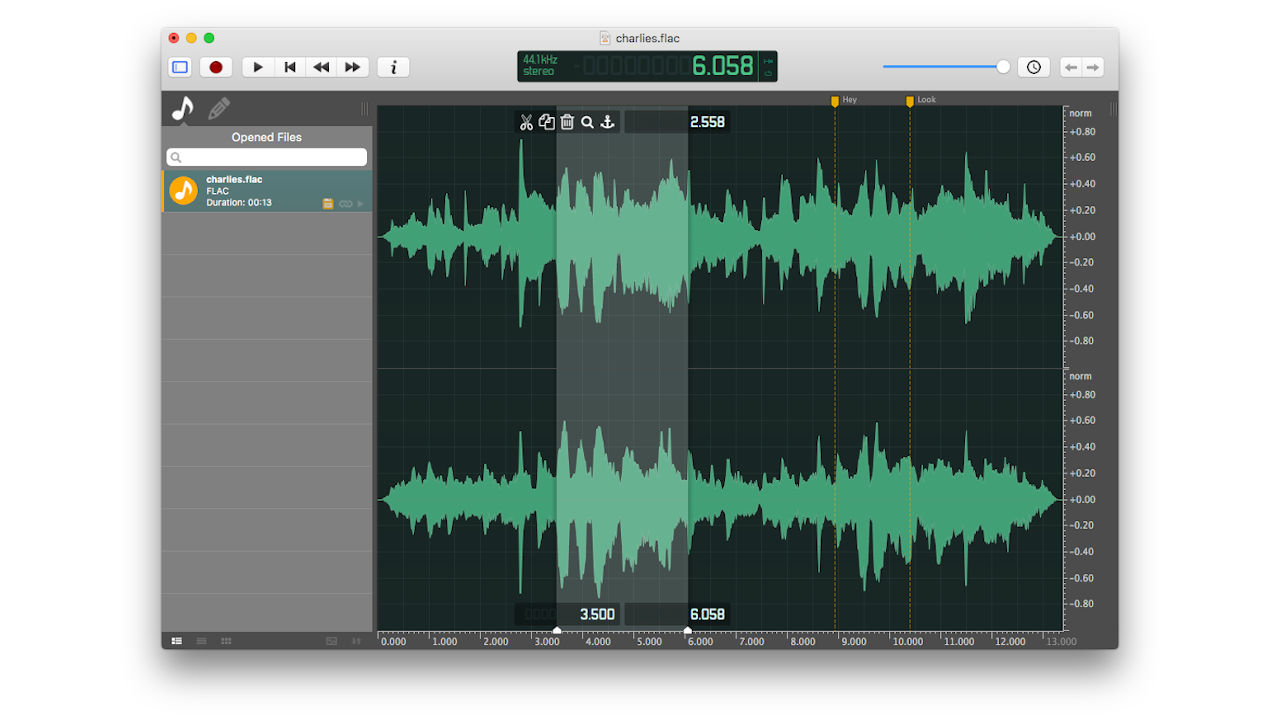Click the link icon on charlies.flac row

point(345,204)
